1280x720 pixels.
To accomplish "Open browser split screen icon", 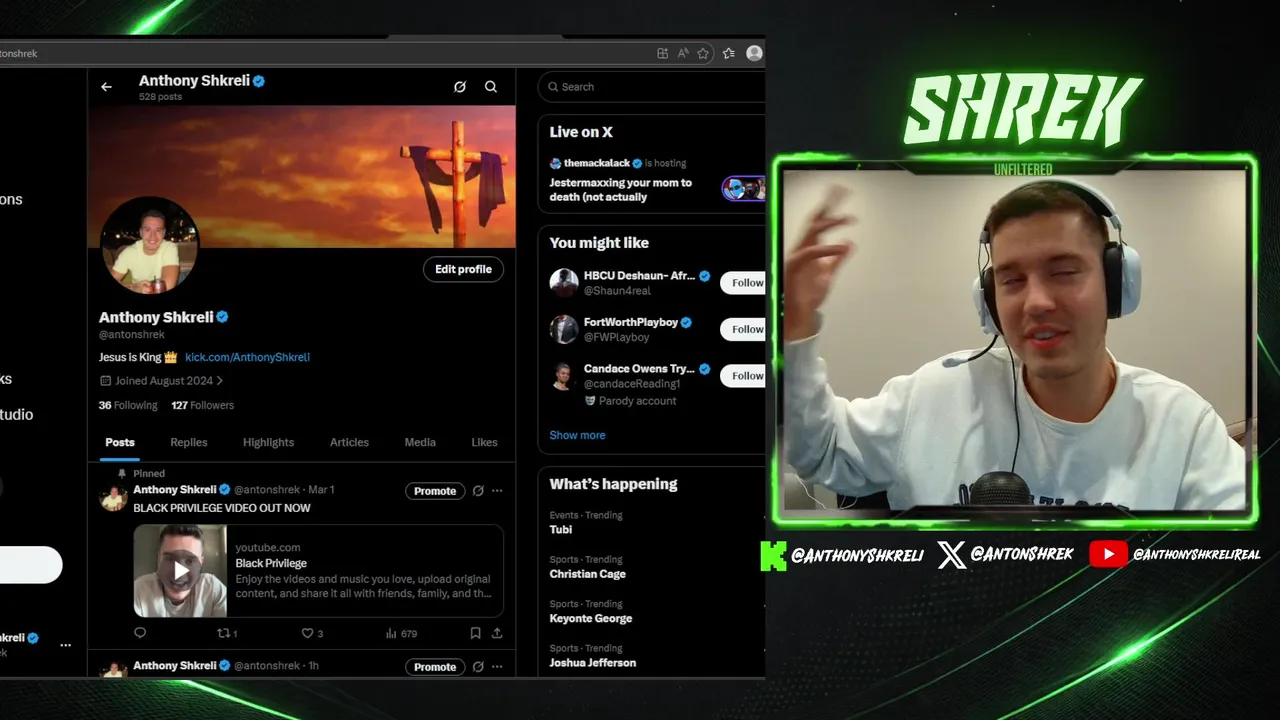I will [x=662, y=53].
